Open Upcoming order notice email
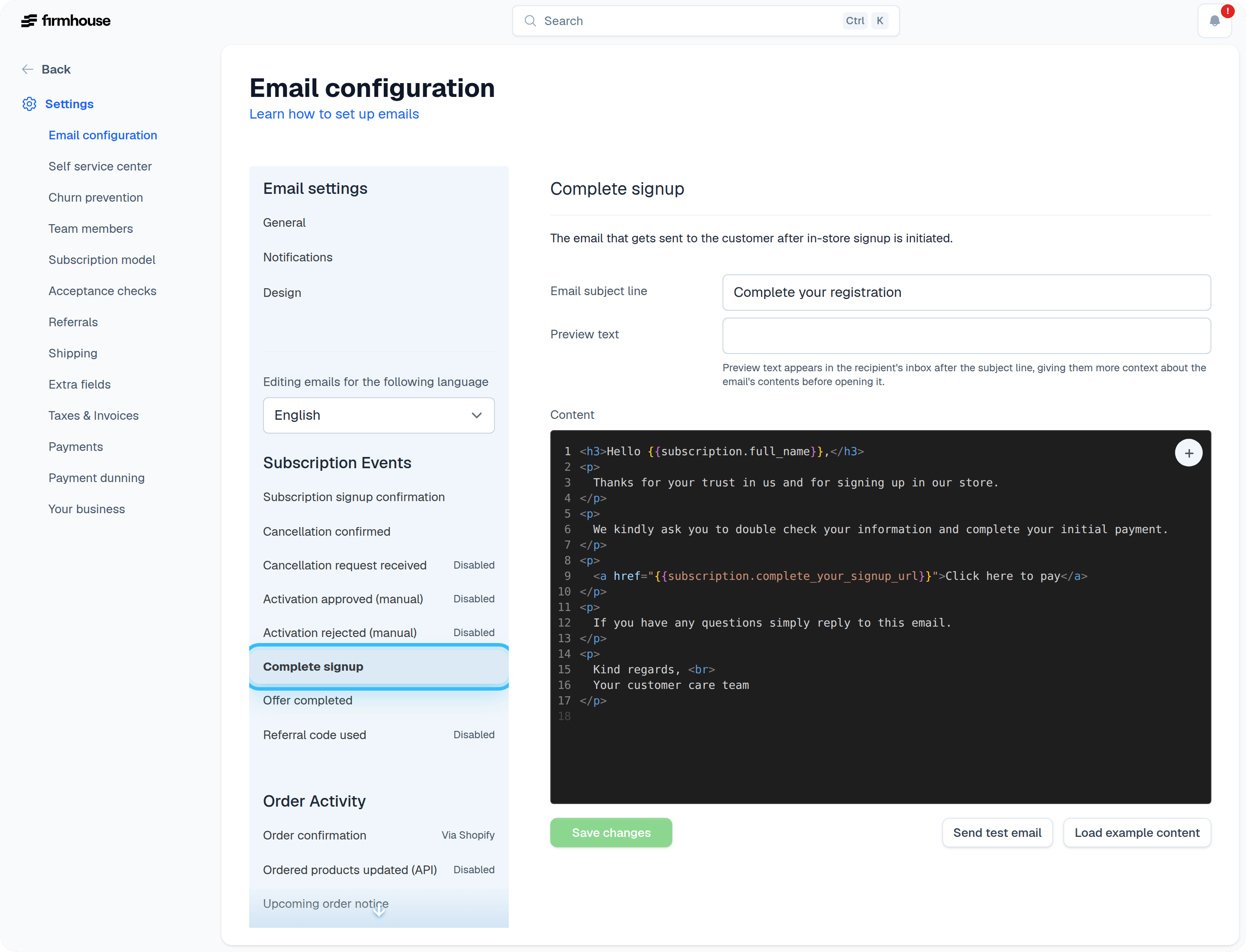Viewport: 1246px width, 952px height. [326, 904]
